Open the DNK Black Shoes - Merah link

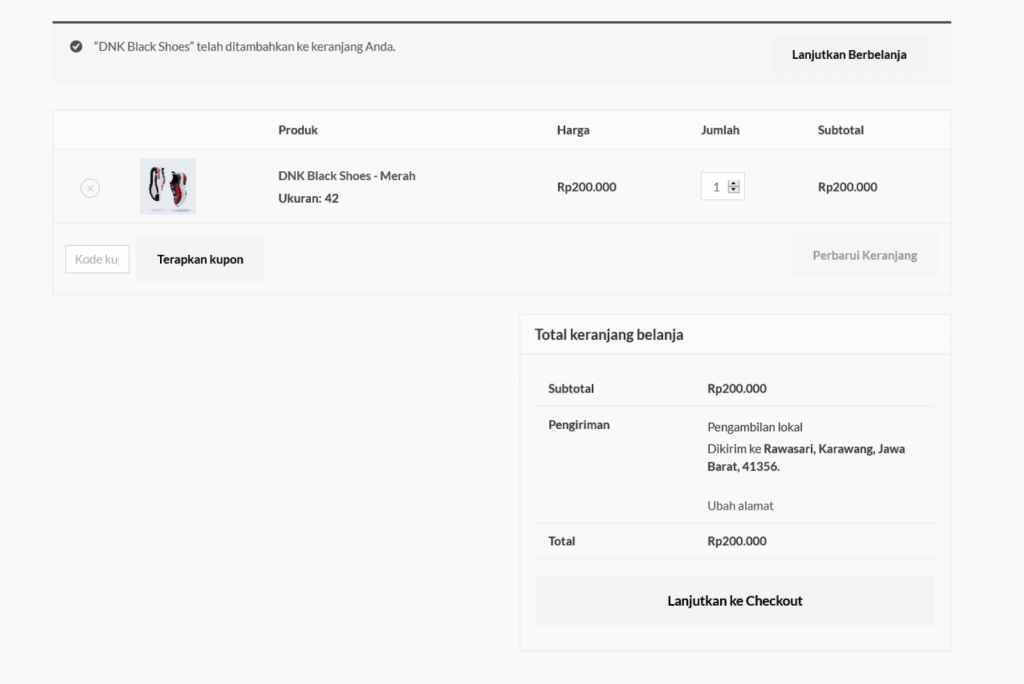(346, 176)
